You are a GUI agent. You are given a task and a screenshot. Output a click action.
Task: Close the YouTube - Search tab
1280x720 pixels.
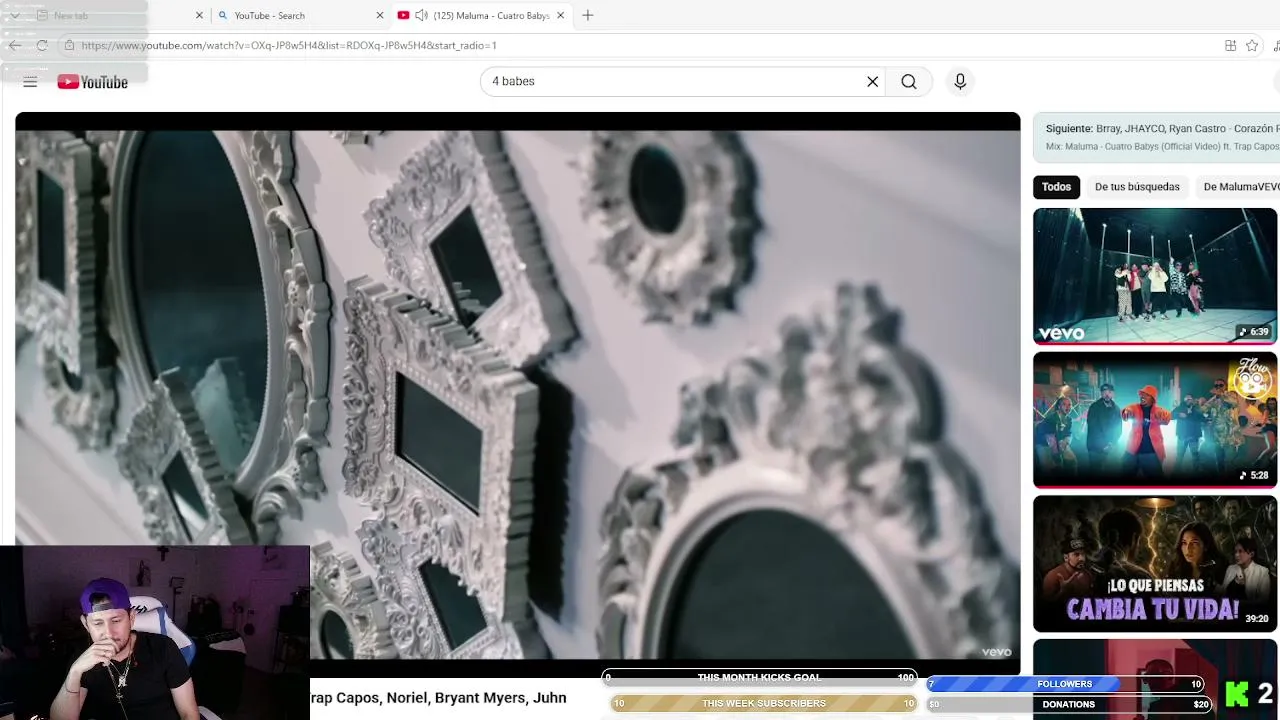(380, 15)
